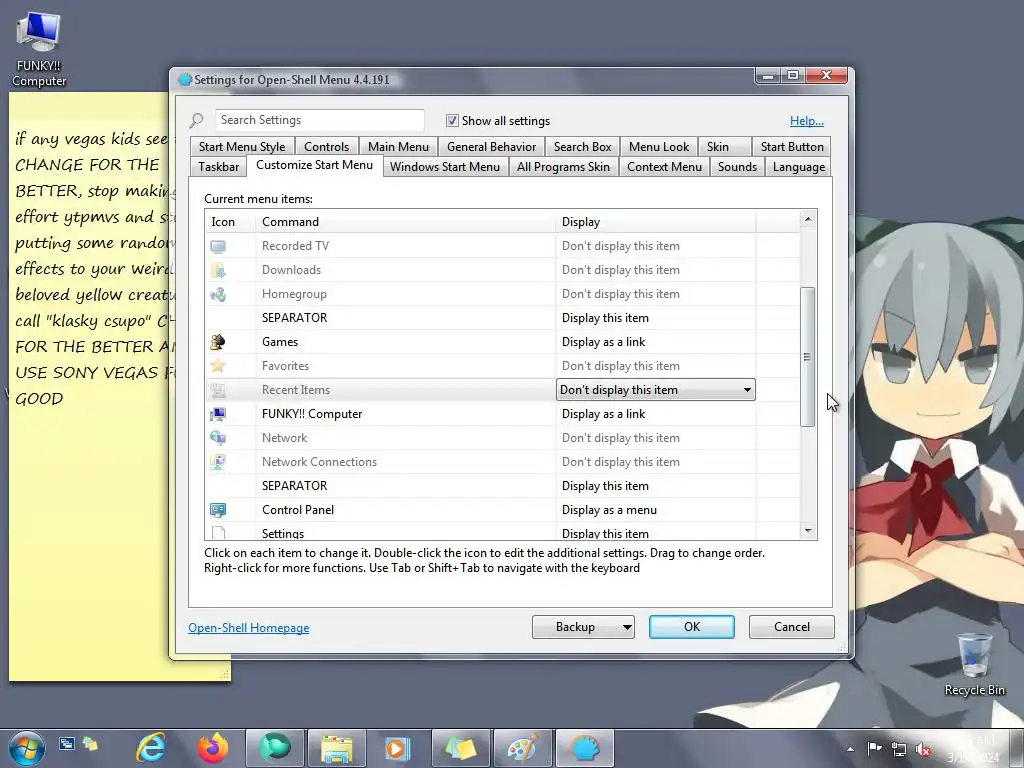
Task: Click the list scrollbar up arrow
Action: [x=808, y=219]
